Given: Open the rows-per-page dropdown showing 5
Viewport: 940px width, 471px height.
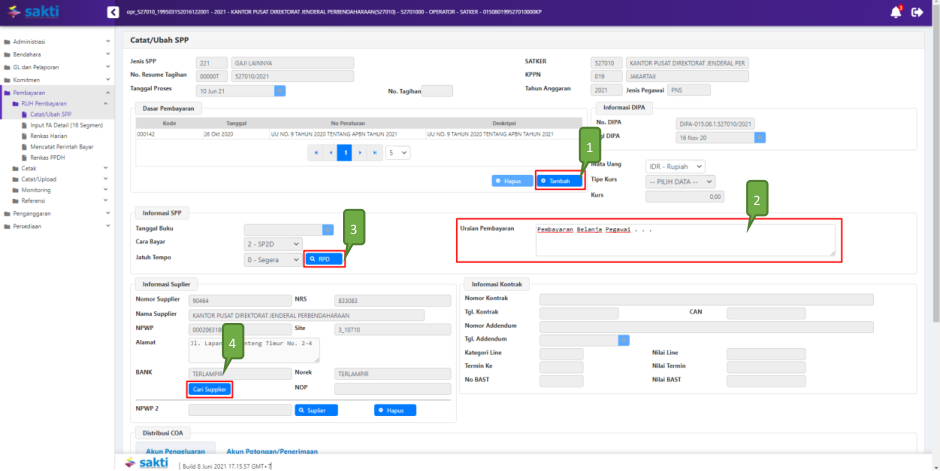Looking at the screenshot, I should [x=398, y=152].
